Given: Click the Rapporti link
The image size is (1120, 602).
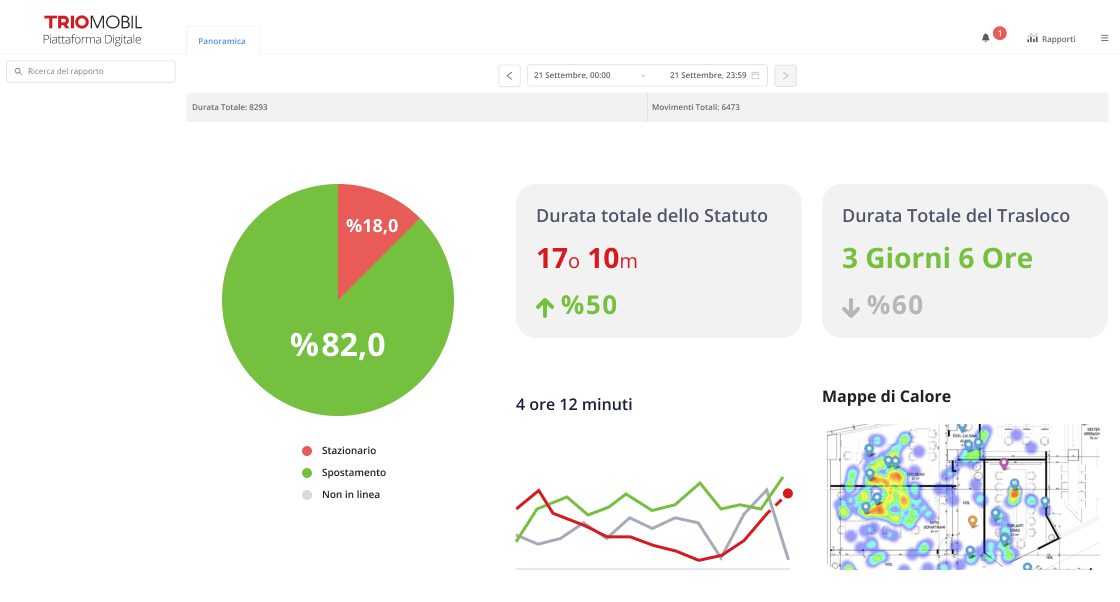Looking at the screenshot, I should pyautogui.click(x=1059, y=39).
